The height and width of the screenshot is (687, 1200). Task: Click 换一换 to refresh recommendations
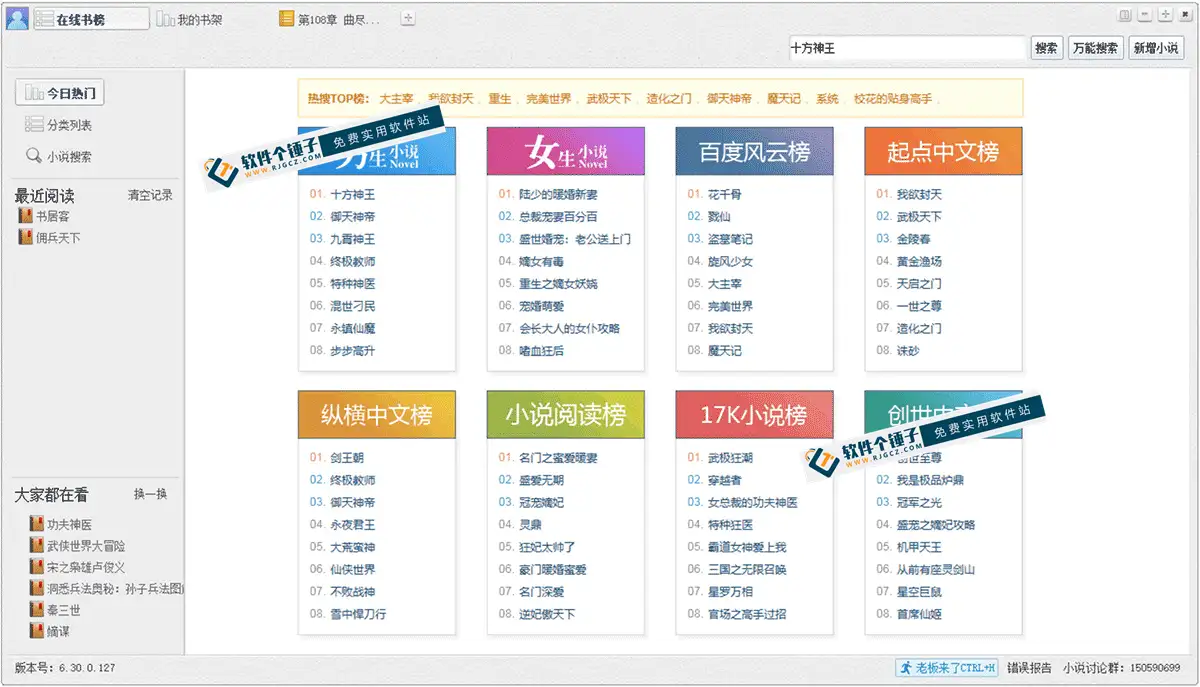(150, 494)
